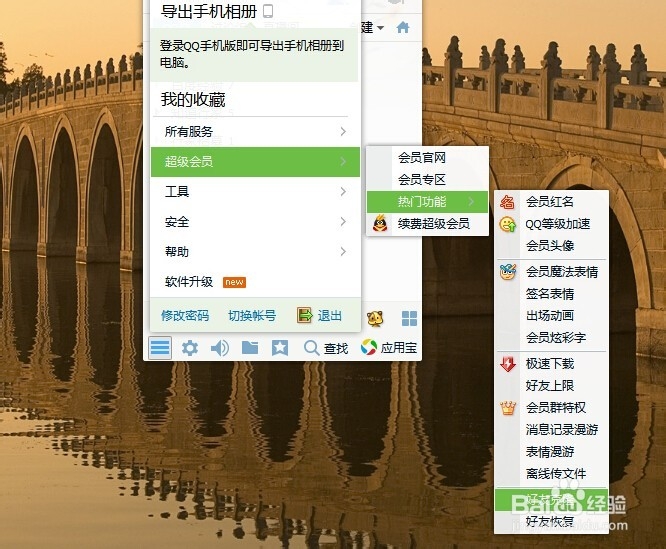This screenshot has width=666, height=549.
Task: Expand the 帮助 submenu arrow
Action: click(x=343, y=252)
